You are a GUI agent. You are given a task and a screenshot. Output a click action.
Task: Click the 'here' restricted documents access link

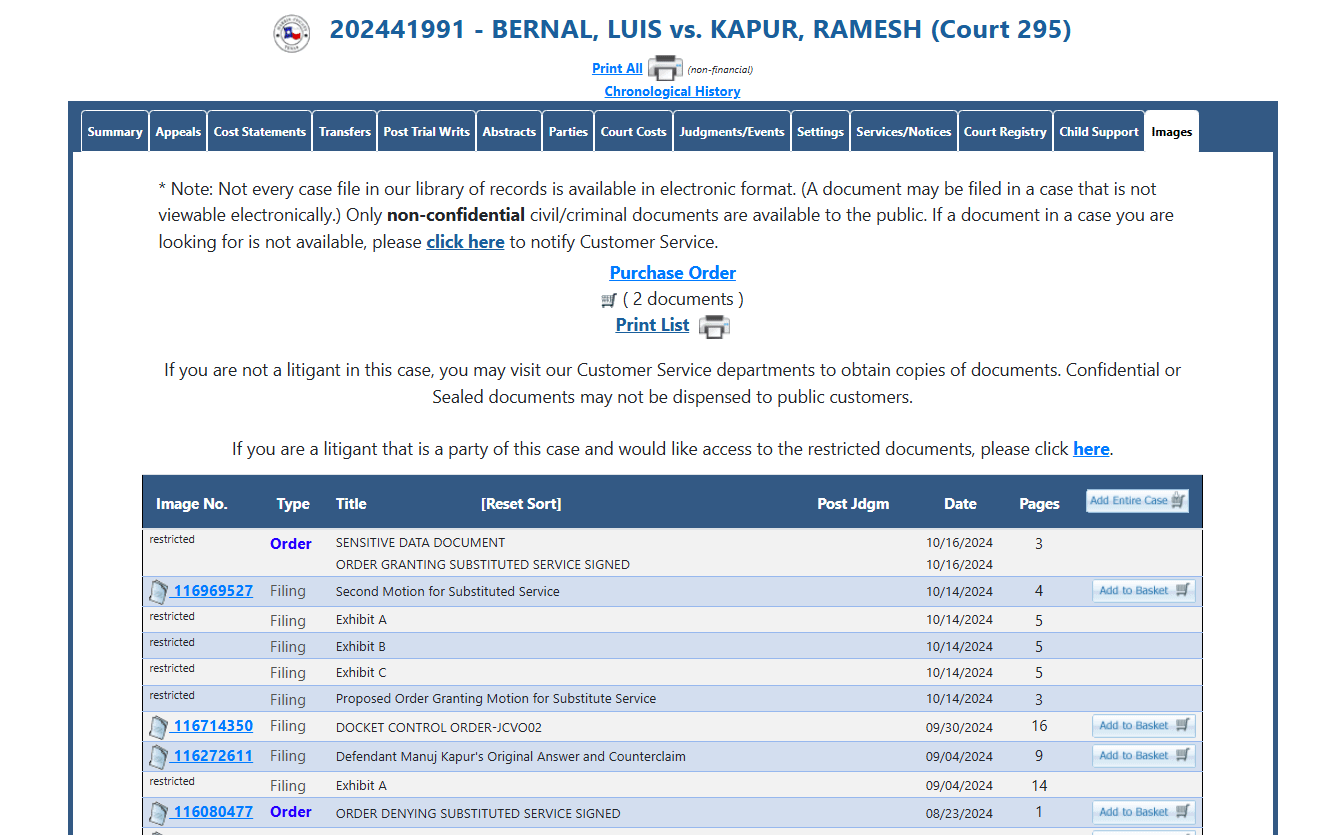(1091, 449)
